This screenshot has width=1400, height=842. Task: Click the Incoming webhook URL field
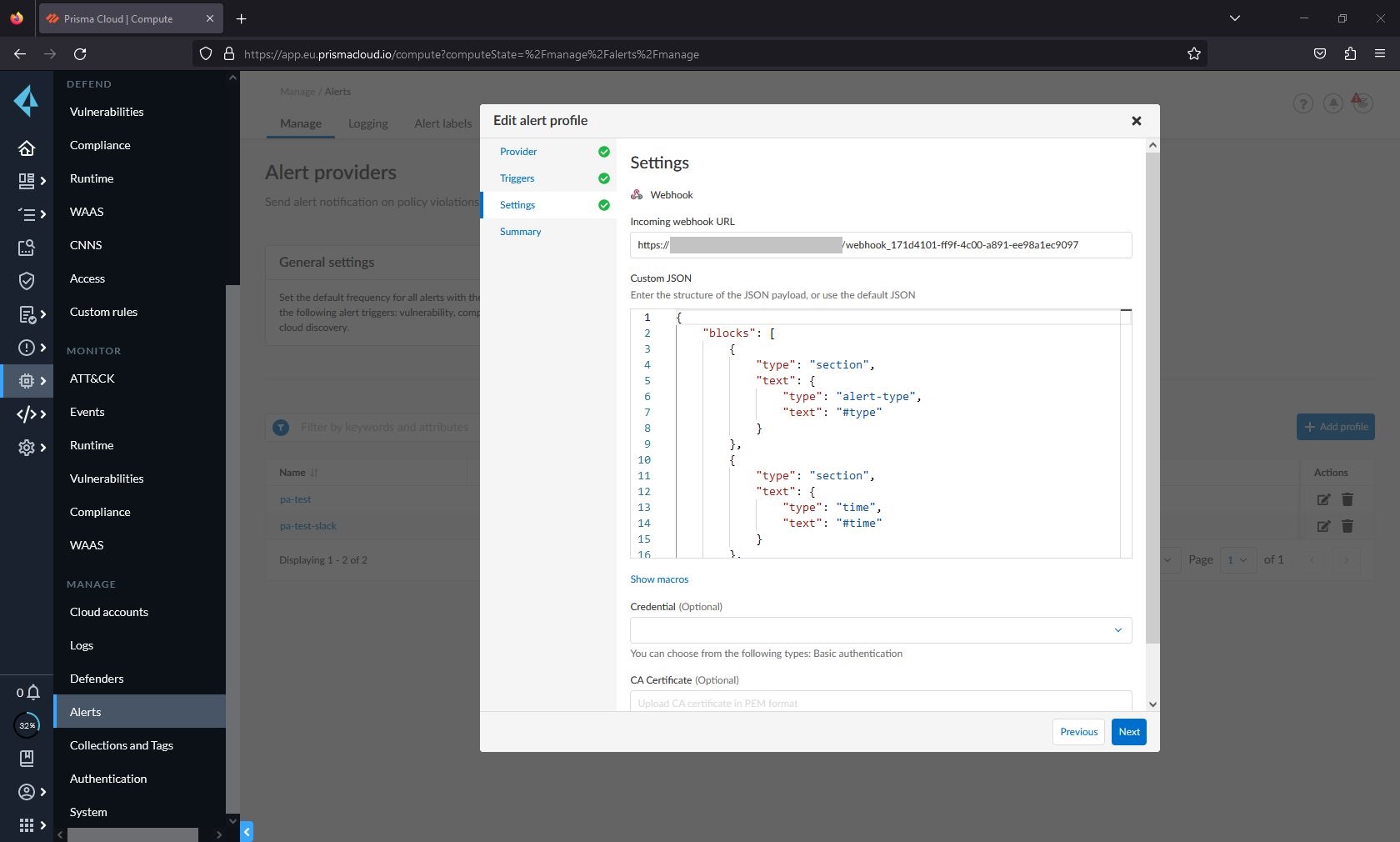click(x=881, y=245)
